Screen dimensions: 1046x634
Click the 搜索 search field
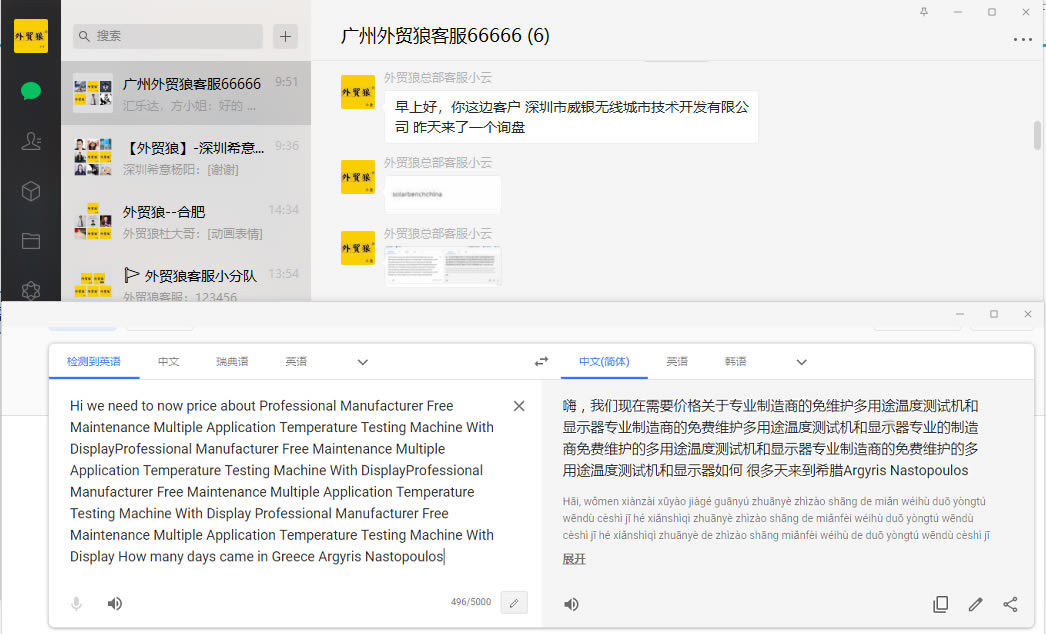(x=168, y=36)
